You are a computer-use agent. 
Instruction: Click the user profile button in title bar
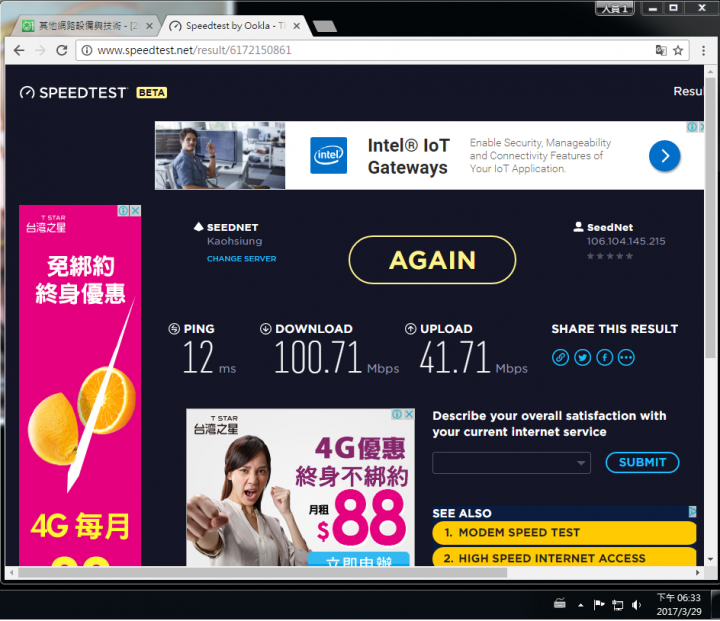click(x=614, y=8)
